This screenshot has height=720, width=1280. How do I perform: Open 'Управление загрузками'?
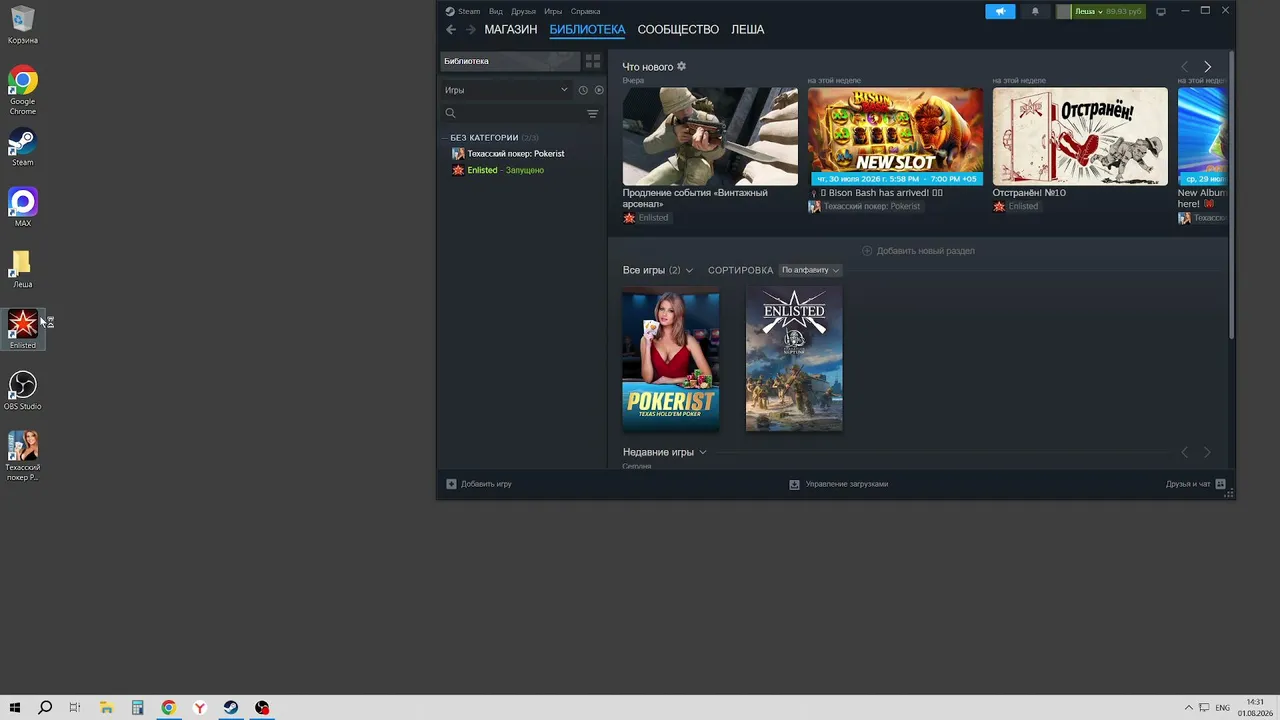click(838, 484)
